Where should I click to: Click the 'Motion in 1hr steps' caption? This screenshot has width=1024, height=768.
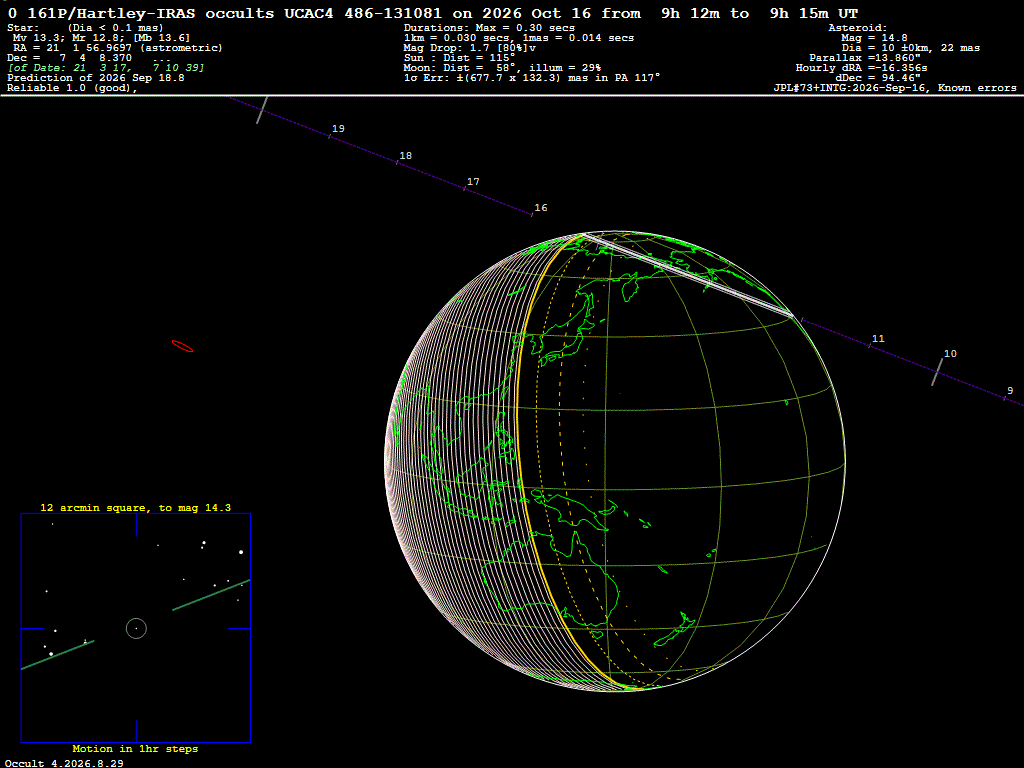tap(135, 748)
